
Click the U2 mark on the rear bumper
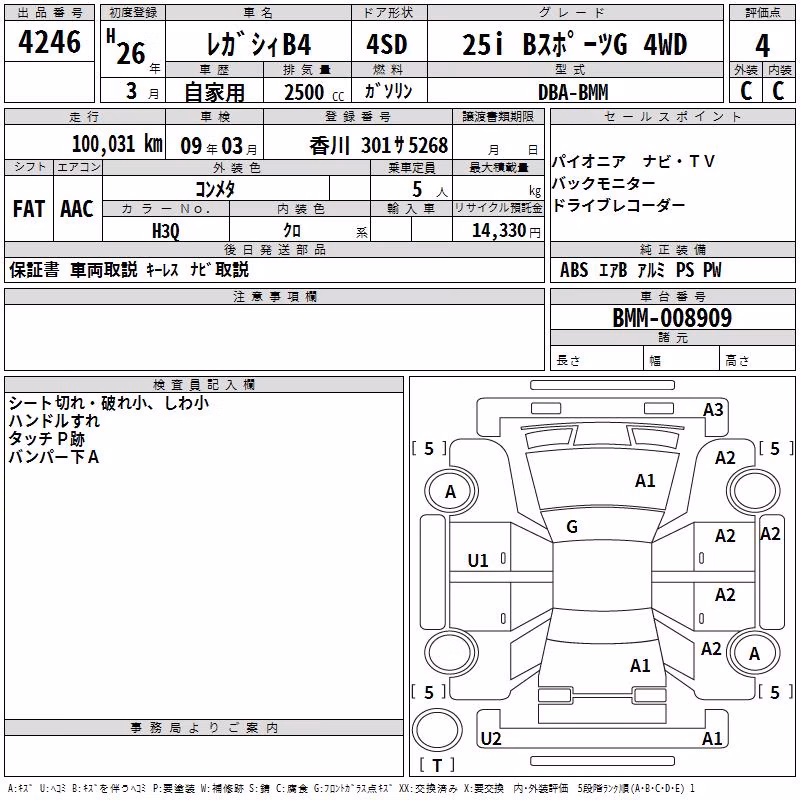pos(491,738)
